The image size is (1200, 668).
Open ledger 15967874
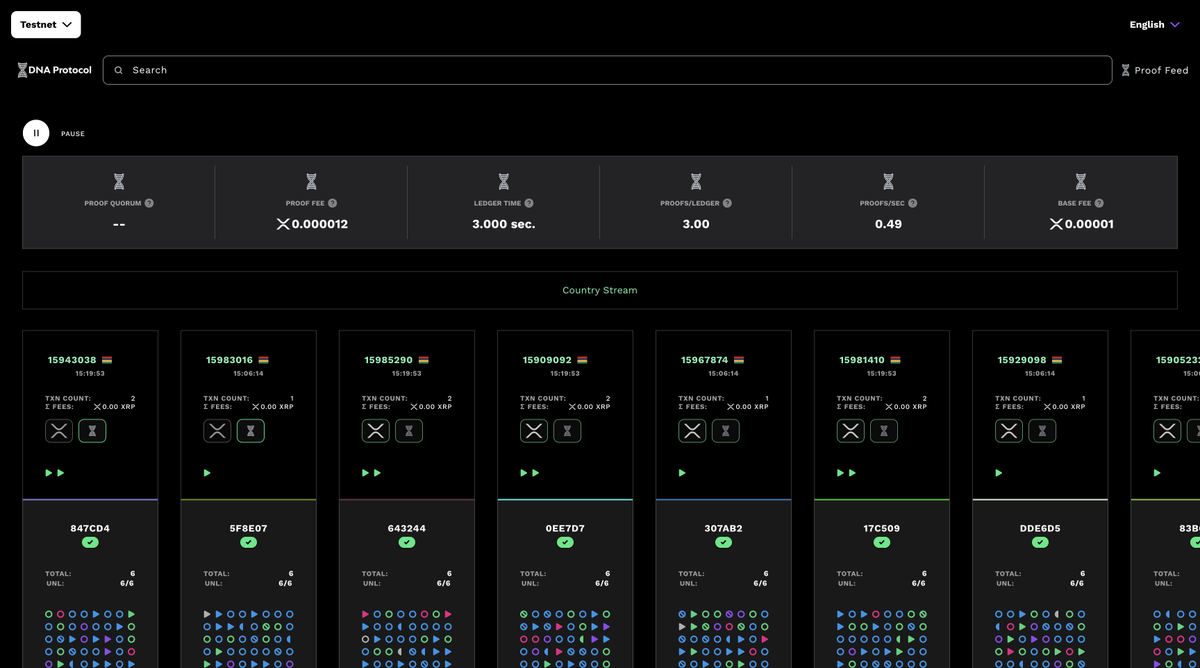coord(705,360)
